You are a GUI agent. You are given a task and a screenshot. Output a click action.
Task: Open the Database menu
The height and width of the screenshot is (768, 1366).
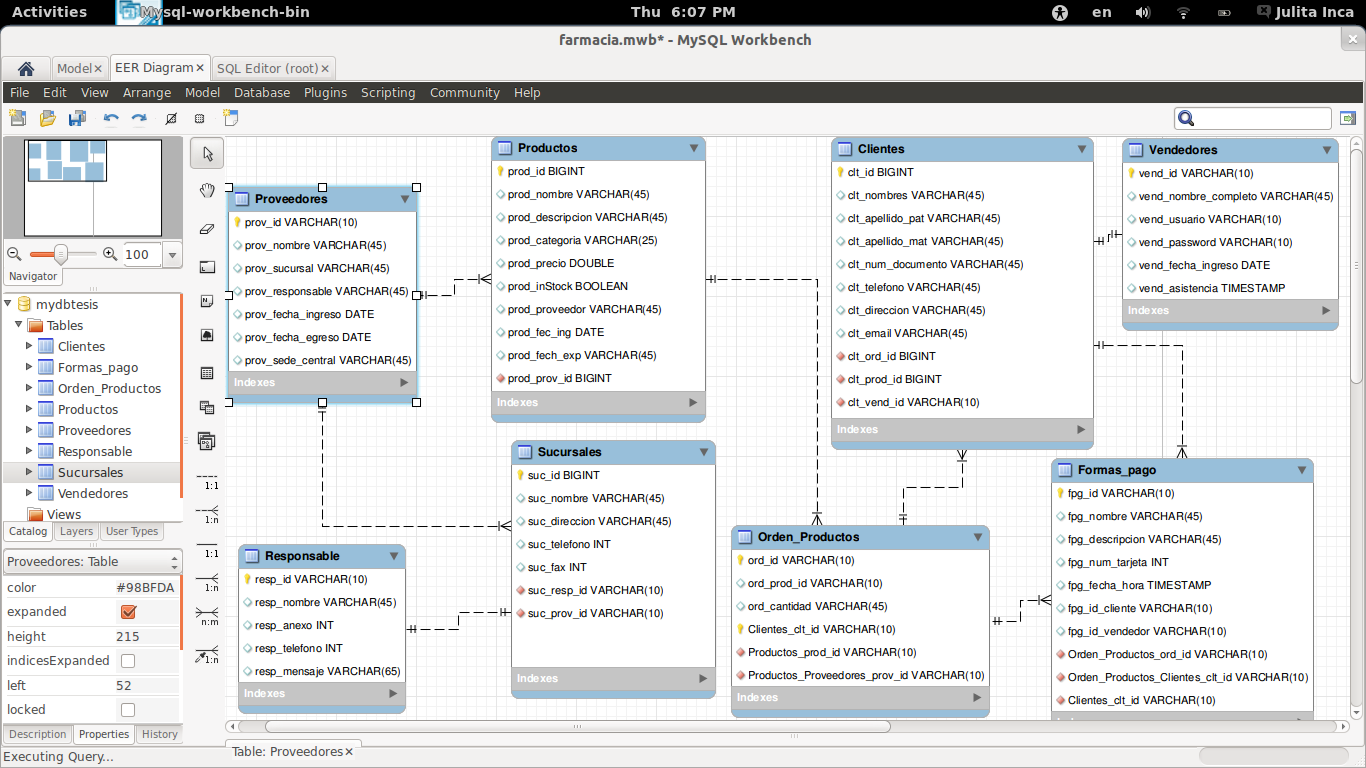(262, 92)
